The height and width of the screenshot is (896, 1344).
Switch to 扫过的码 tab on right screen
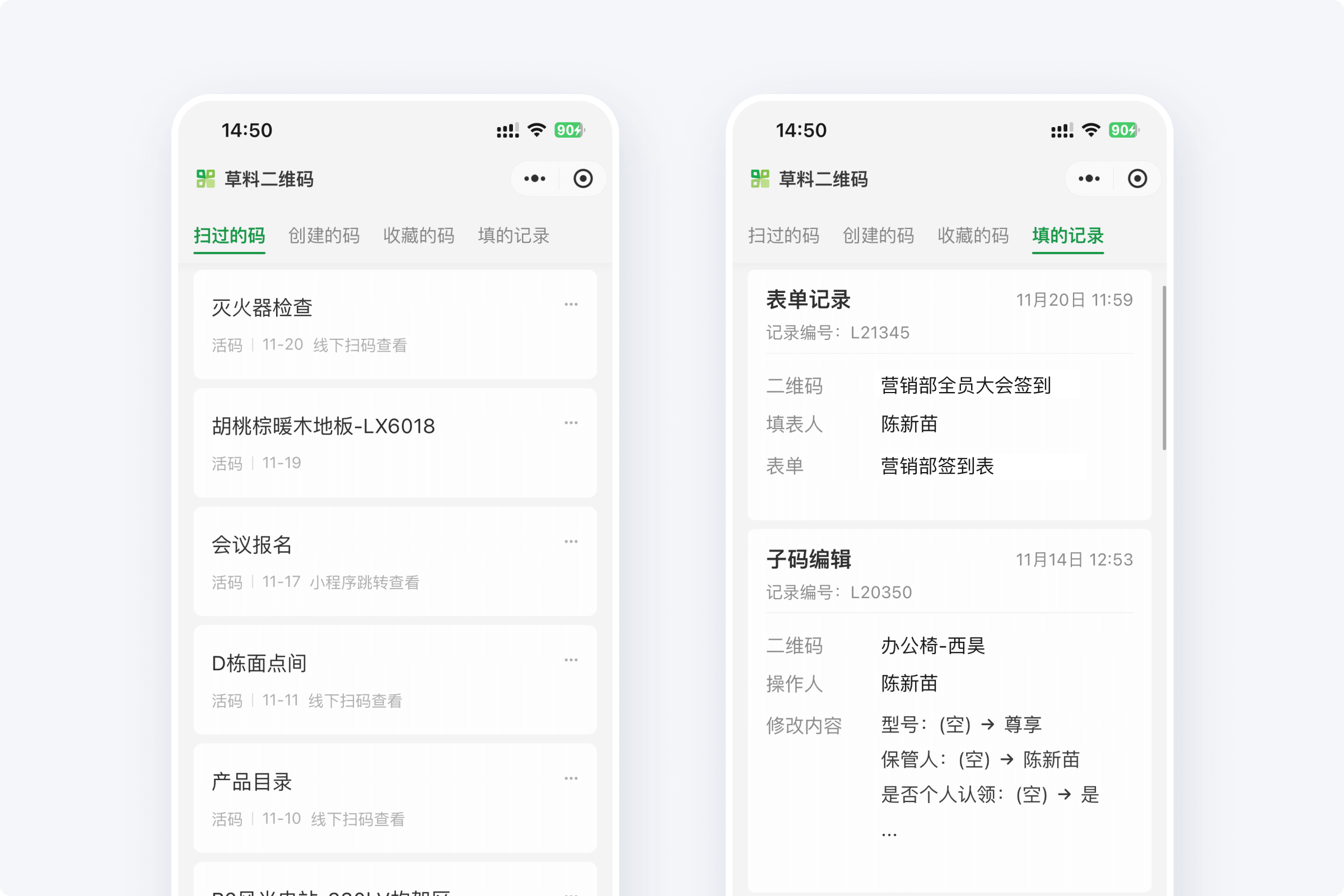tap(785, 236)
